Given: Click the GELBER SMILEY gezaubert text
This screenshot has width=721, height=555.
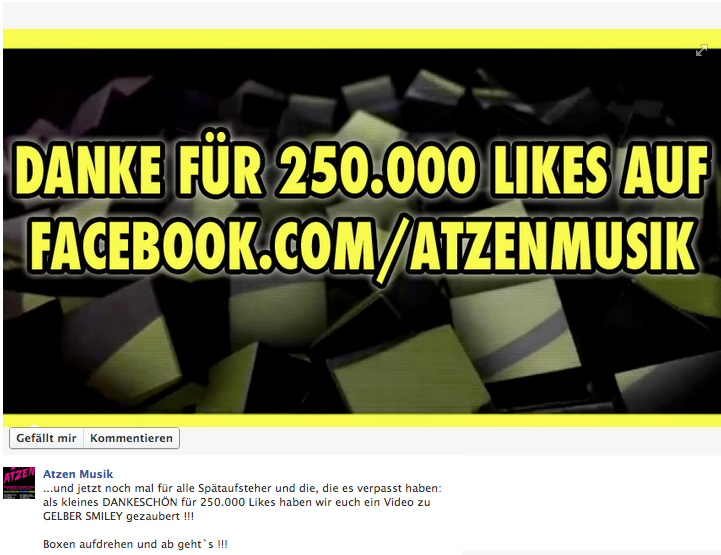Looking at the screenshot, I should [119, 516].
